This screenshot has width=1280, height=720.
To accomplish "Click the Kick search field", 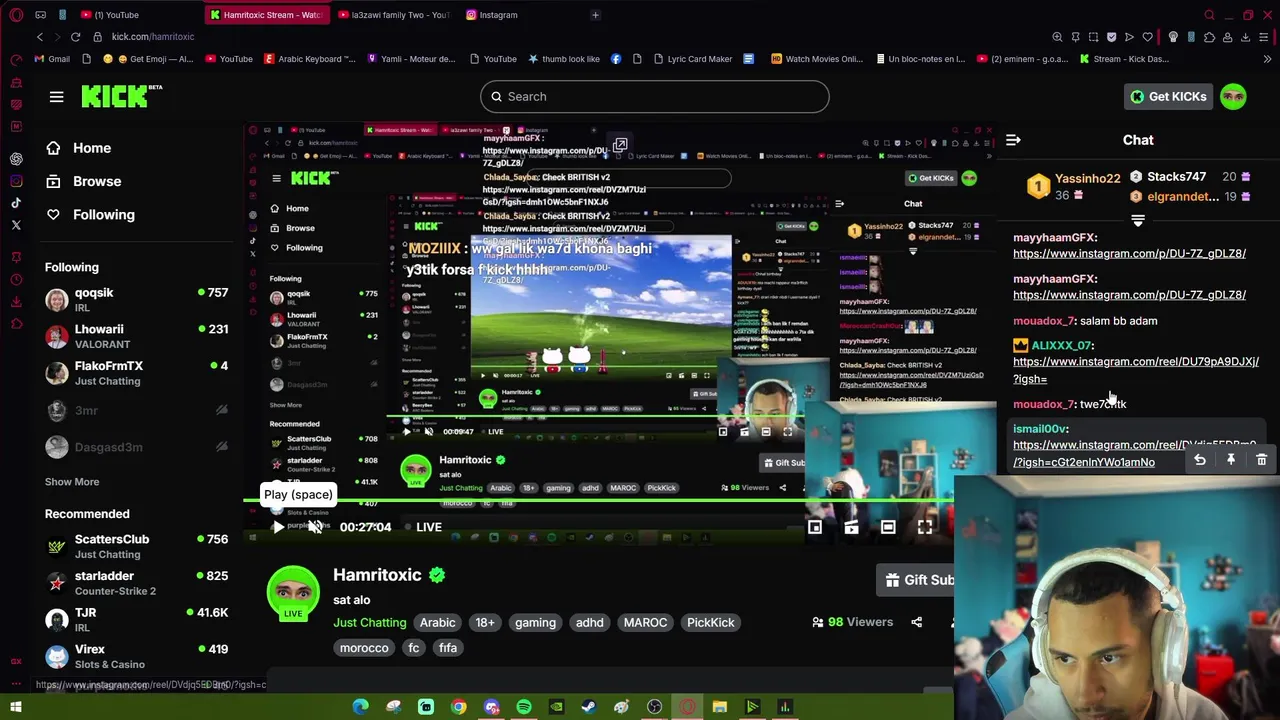I will [655, 96].
